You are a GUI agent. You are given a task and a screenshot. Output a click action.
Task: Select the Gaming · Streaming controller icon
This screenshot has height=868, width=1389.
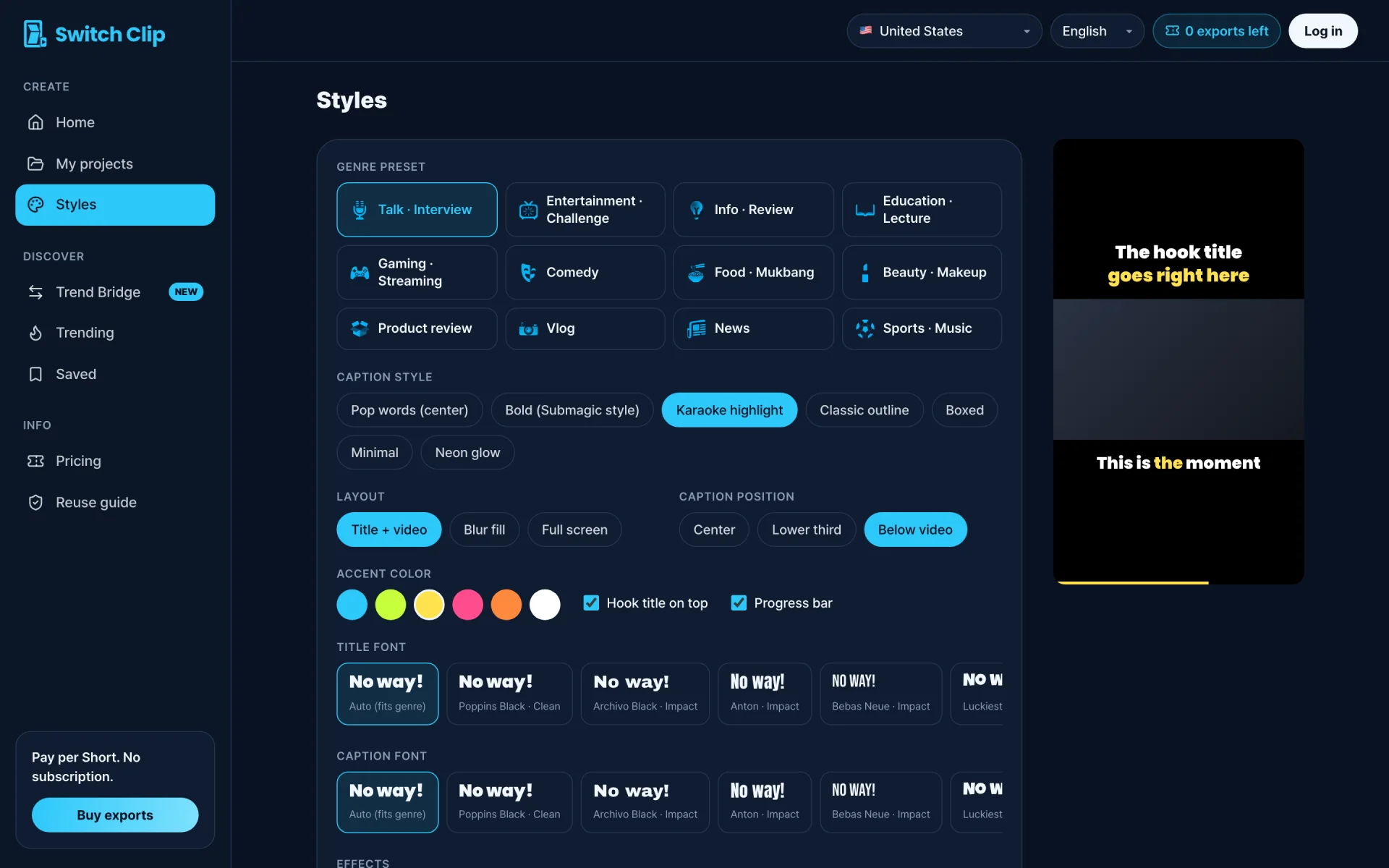click(360, 273)
